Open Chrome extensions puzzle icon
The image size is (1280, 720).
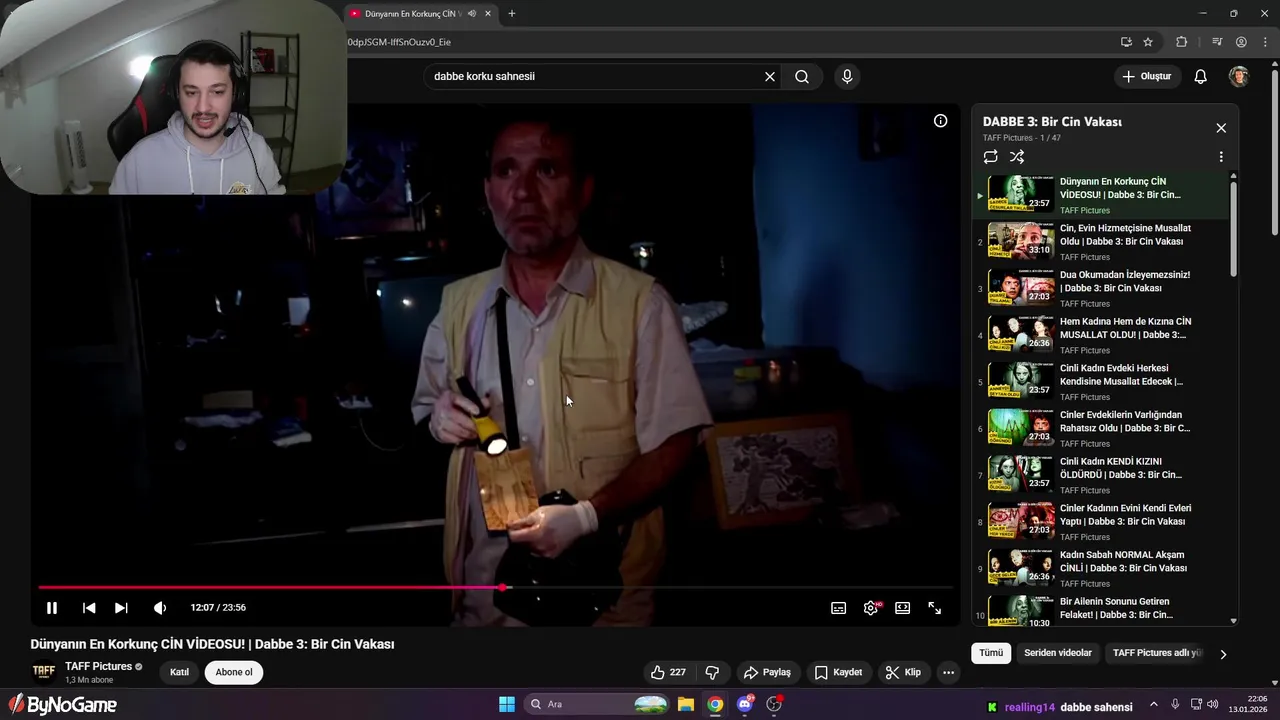[x=1182, y=42]
